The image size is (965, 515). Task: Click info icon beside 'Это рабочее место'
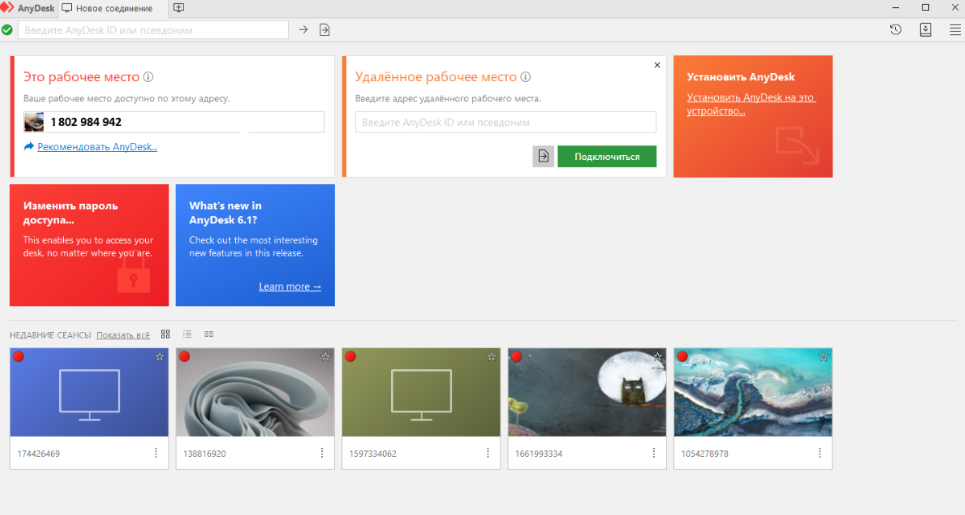click(148, 77)
